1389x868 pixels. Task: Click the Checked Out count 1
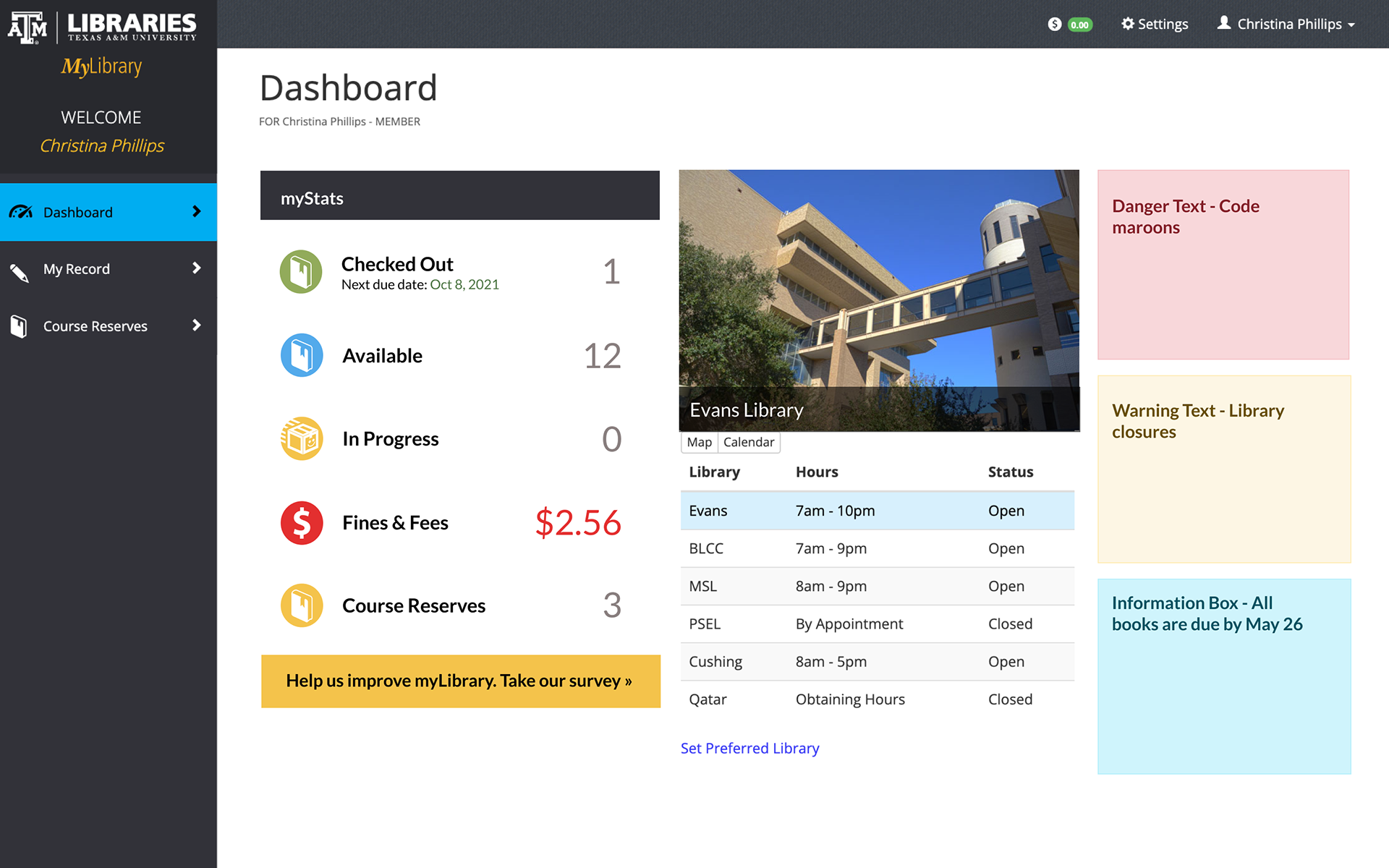point(612,272)
